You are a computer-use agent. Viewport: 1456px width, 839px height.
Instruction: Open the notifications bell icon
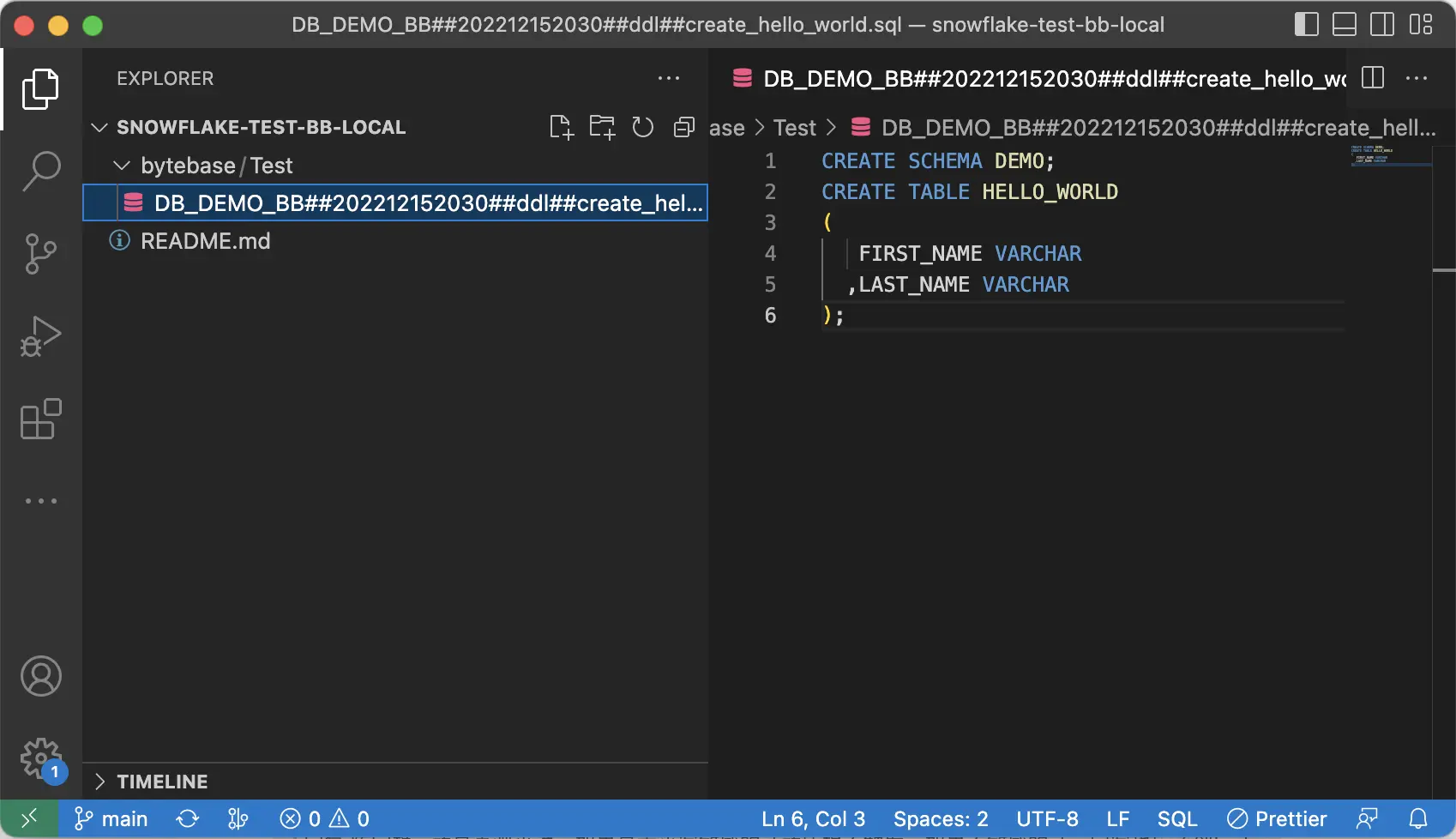[x=1423, y=818]
